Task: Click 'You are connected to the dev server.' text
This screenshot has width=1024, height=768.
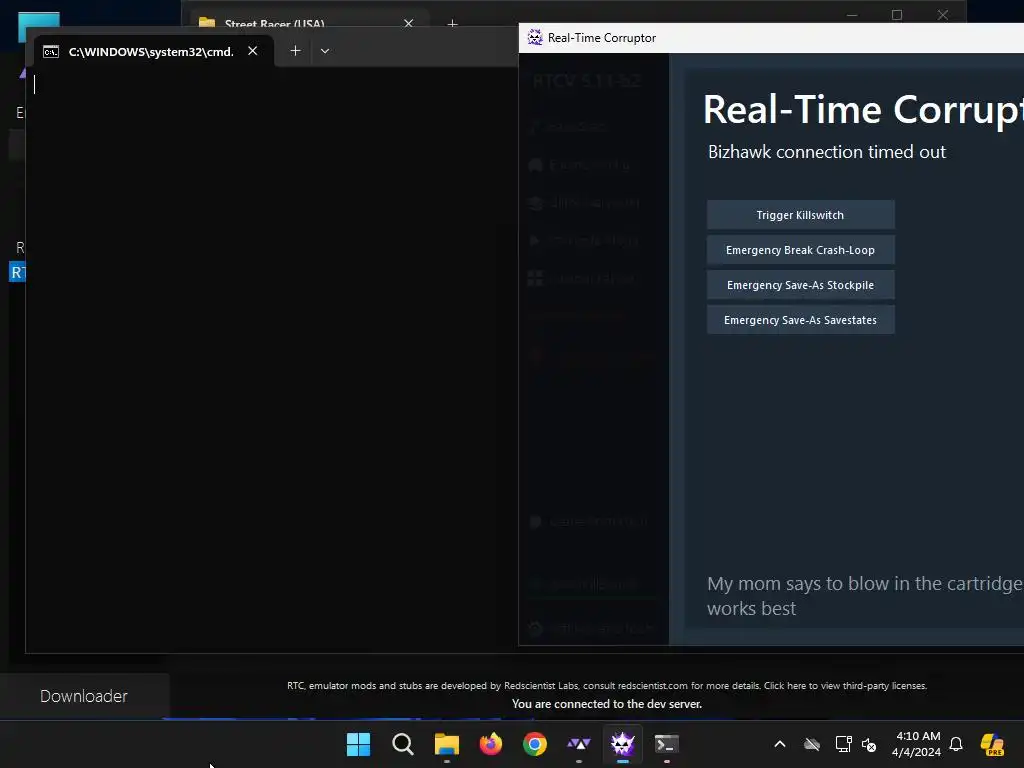Action: point(607,704)
